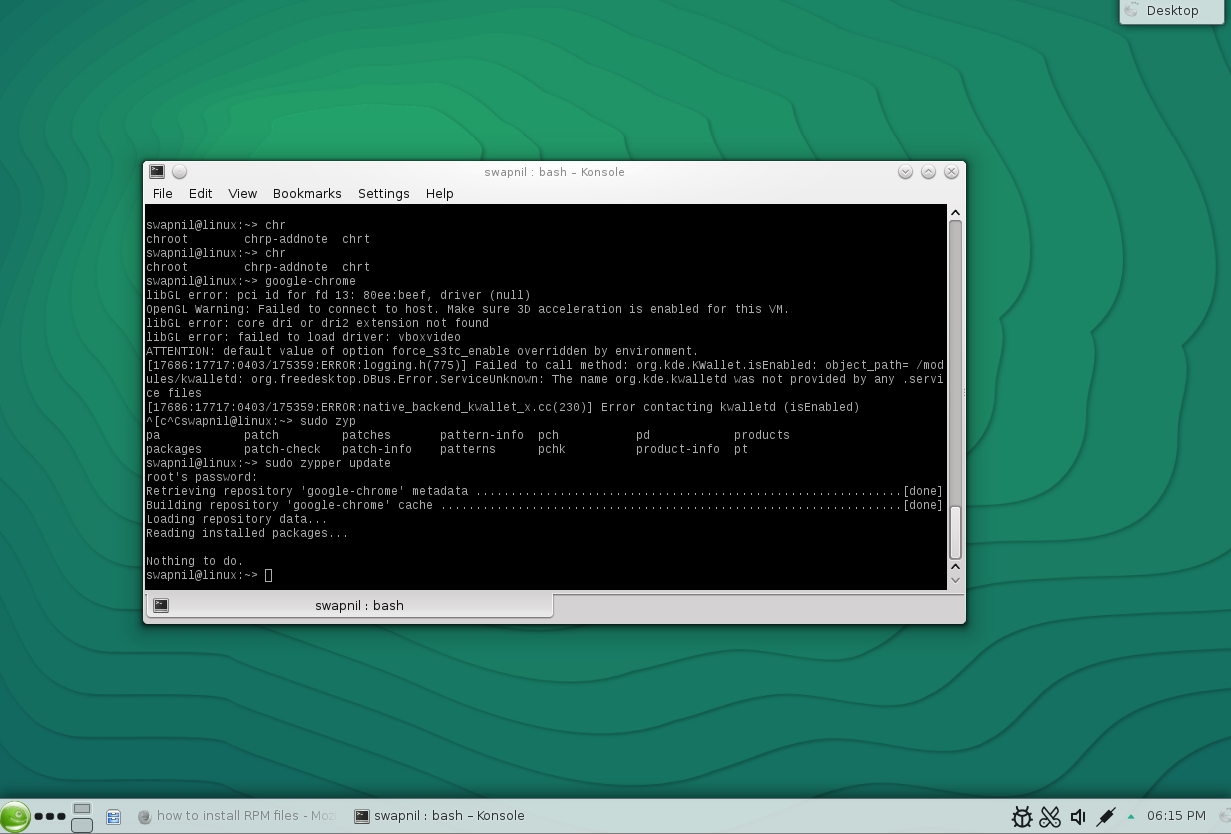This screenshot has width=1231, height=834.
Task: Click 'sudo zypper update' command text
Action: point(328,463)
